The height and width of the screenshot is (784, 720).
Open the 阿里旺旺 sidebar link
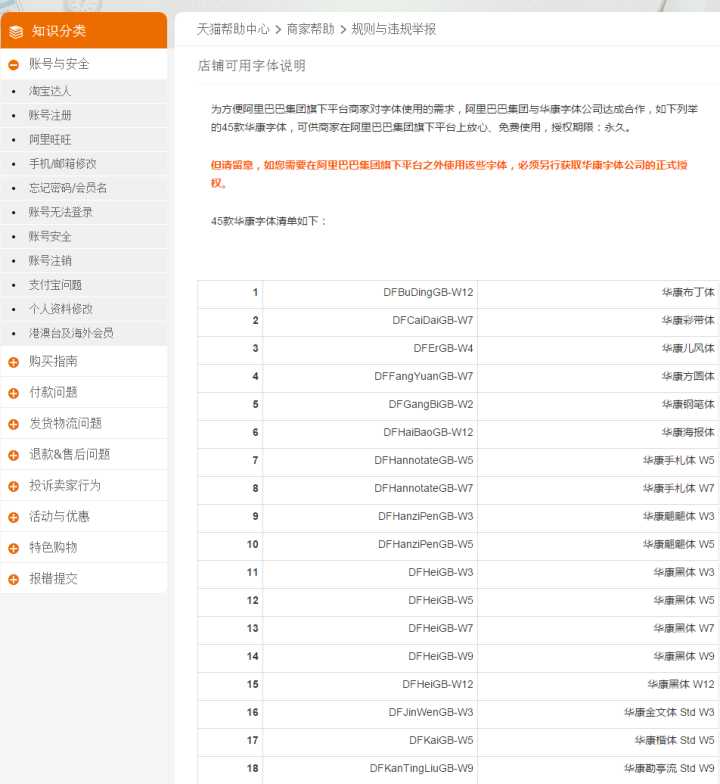click(50, 140)
